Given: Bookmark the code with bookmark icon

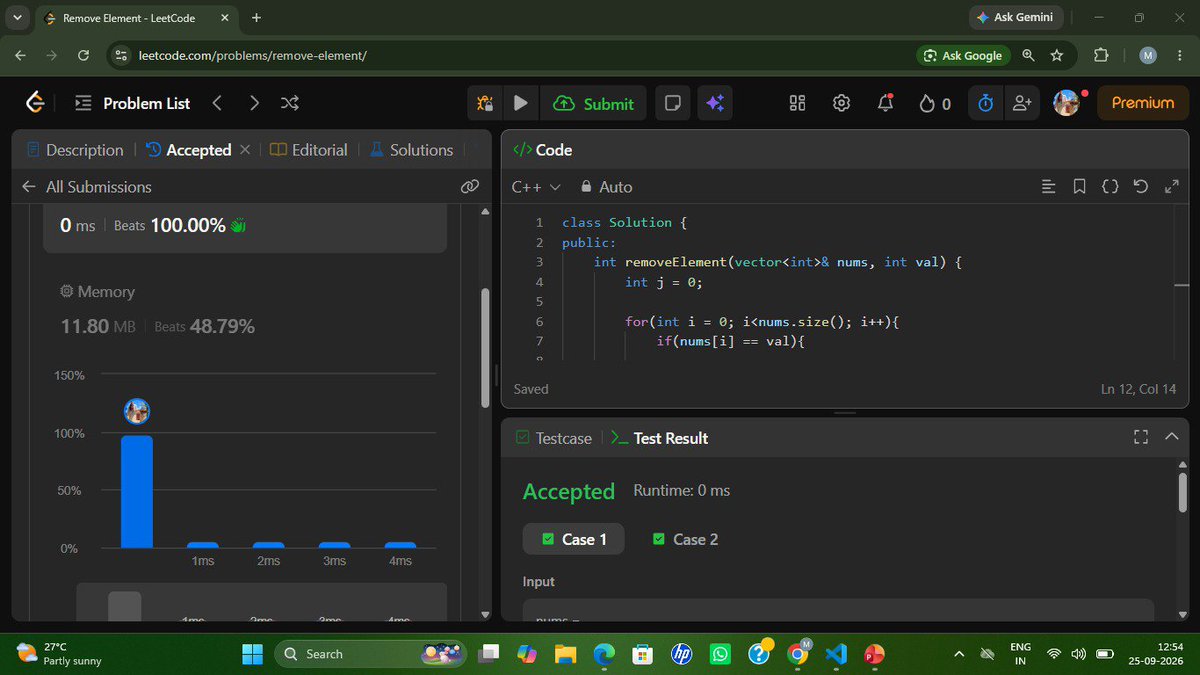Looking at the screenshot, I should (1079, 187).
